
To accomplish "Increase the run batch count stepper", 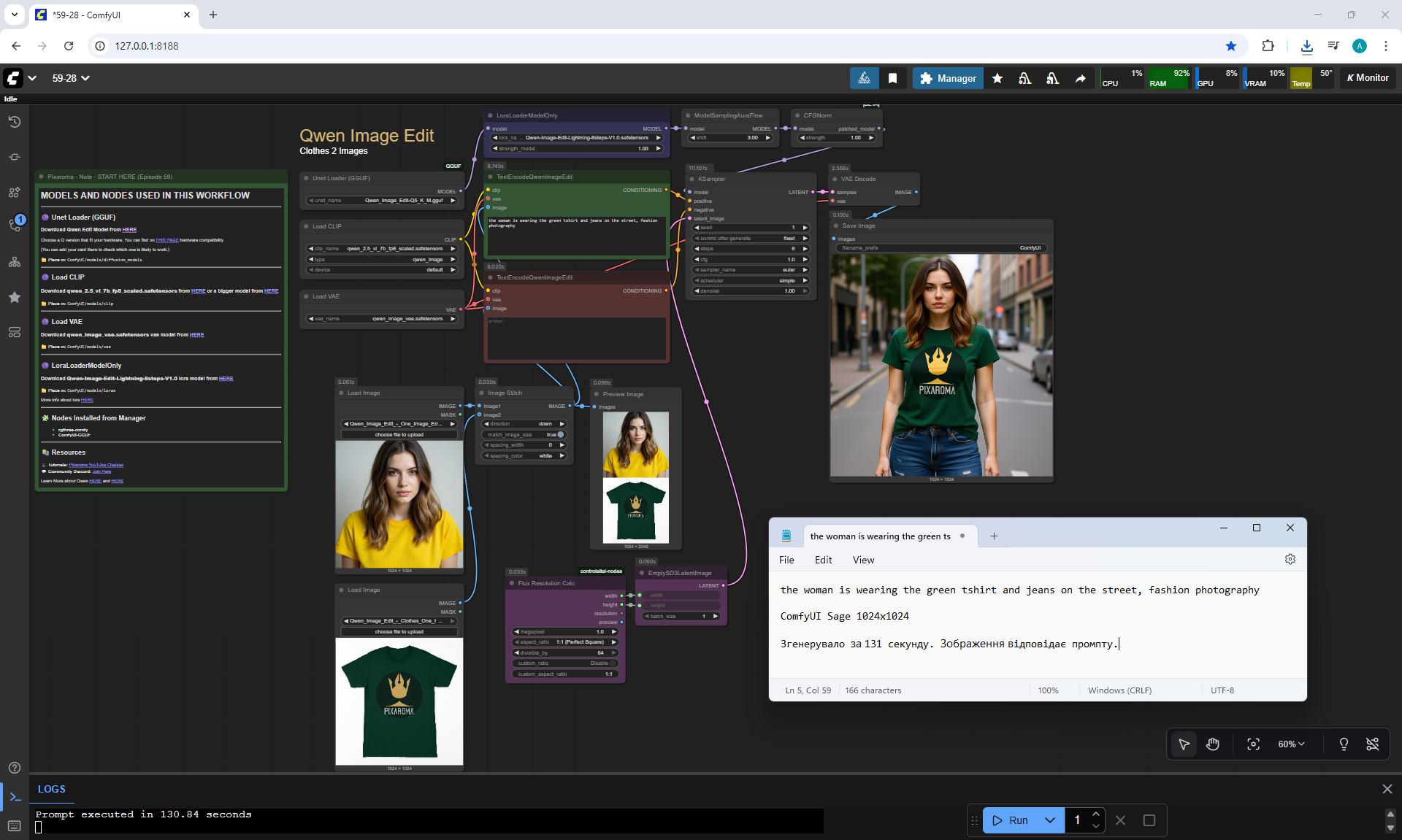I will click(x=1096, y=814).
